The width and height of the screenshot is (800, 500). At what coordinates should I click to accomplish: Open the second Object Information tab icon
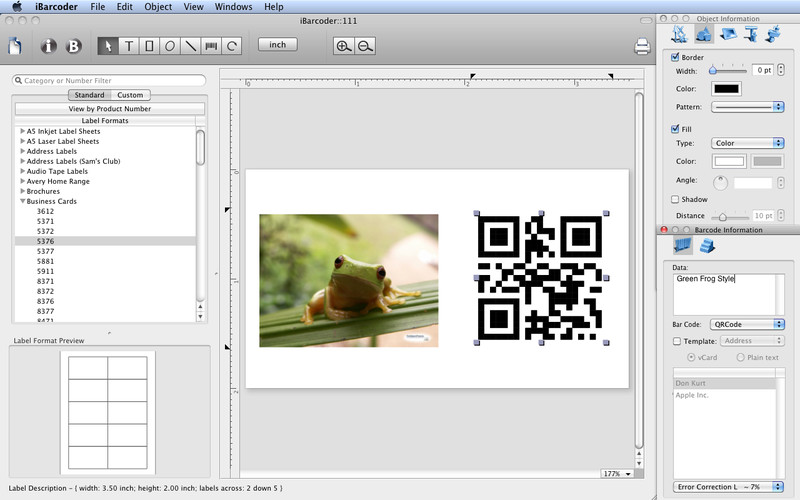click(704, 34)
